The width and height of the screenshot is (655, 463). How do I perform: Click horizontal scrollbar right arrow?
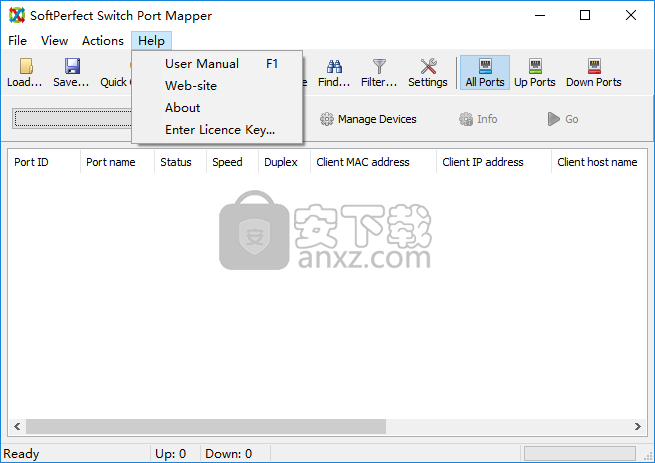tap(638, 427)
